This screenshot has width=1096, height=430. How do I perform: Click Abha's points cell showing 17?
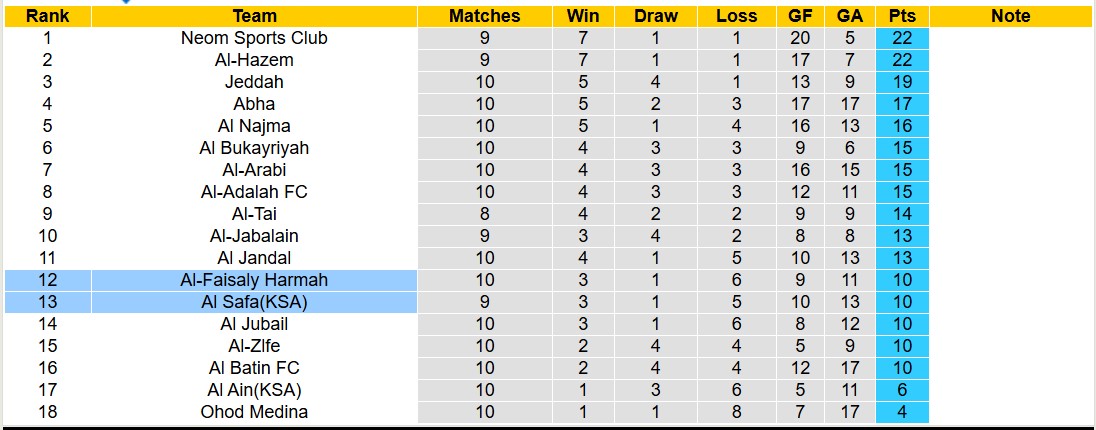click(902, 104)
